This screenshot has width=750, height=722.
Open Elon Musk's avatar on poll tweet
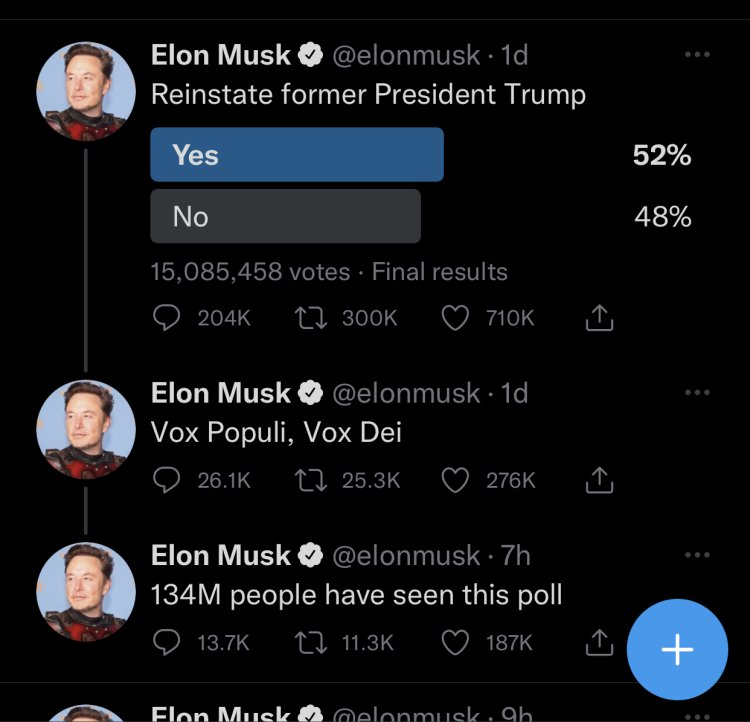coord(85,92)
